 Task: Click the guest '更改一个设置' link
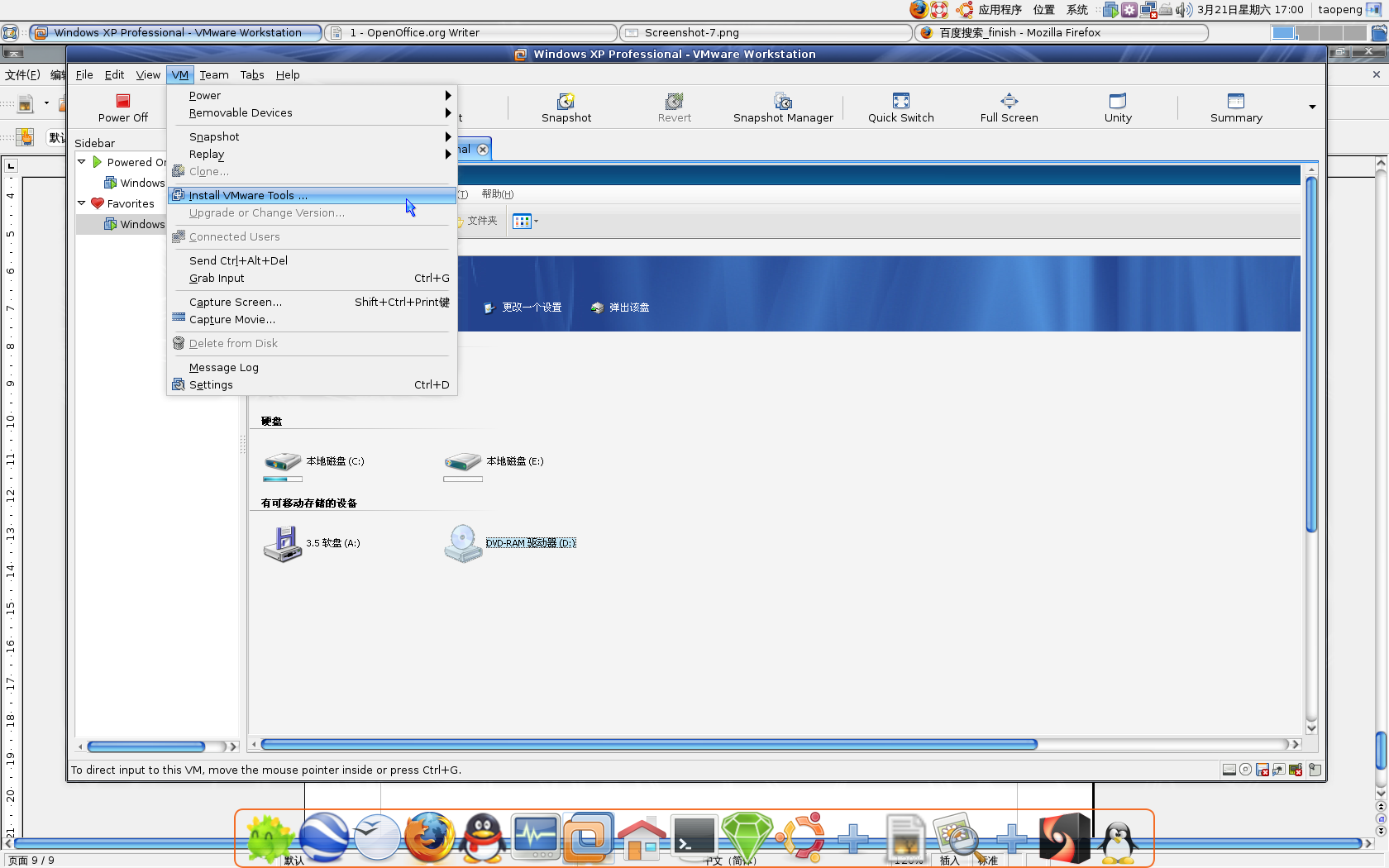click(x=523, y=308)
